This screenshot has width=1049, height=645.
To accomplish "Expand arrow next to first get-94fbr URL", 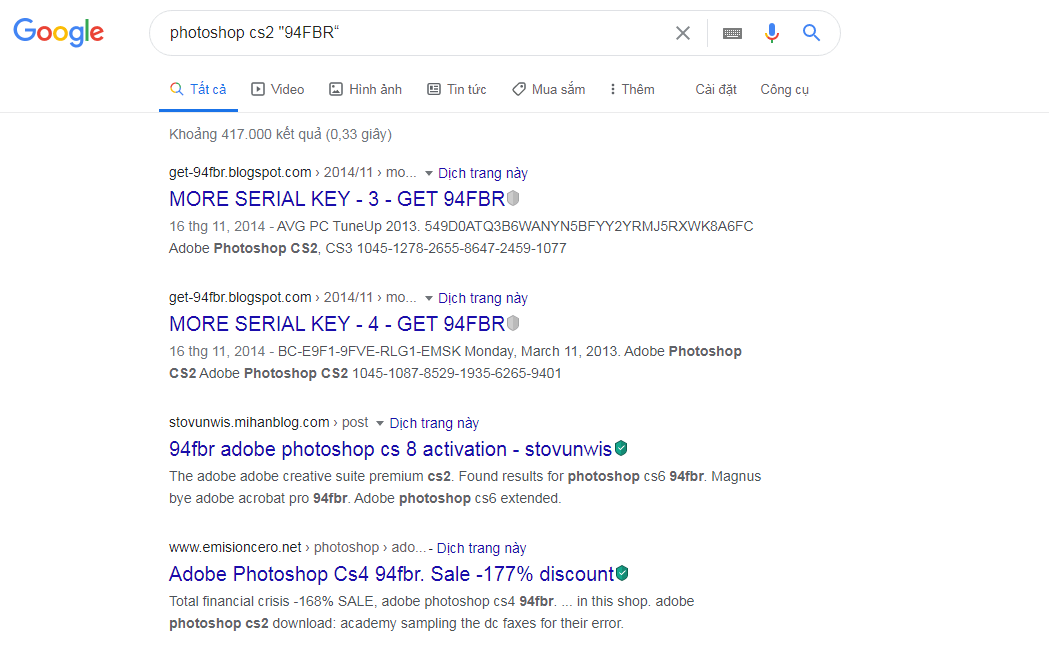I will 429,173.
